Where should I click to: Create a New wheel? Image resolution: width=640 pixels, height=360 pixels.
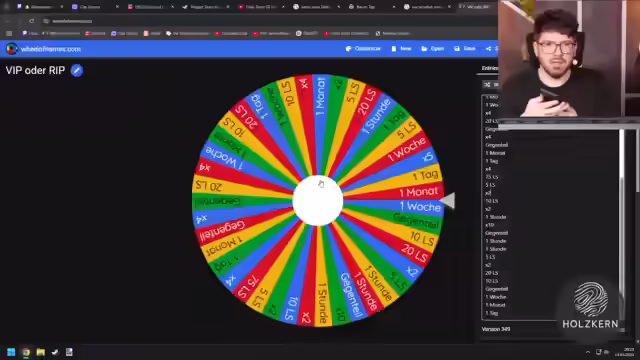click(x=401, y=49)
